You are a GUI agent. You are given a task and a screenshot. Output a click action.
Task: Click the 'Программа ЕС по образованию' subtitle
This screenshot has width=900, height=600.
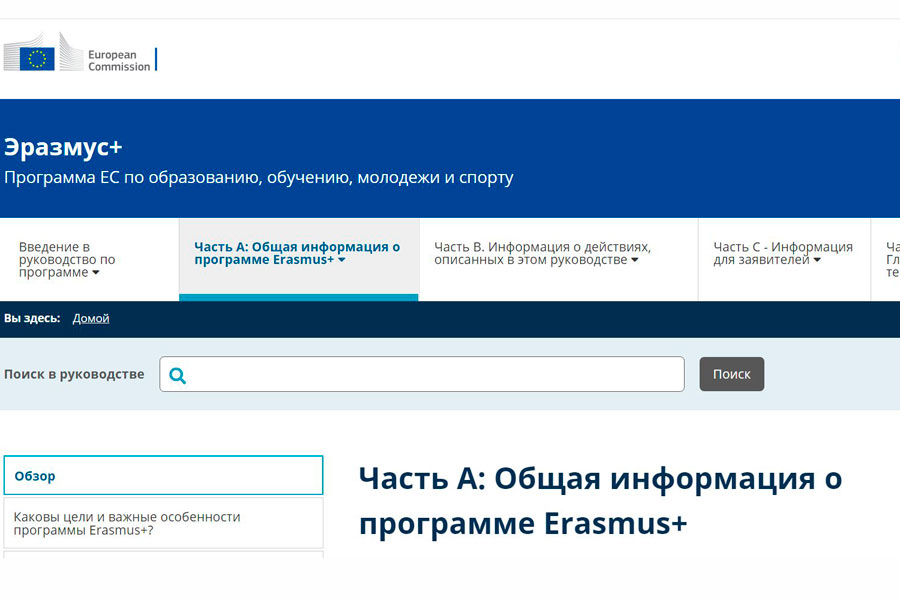(x=259, y=177)
